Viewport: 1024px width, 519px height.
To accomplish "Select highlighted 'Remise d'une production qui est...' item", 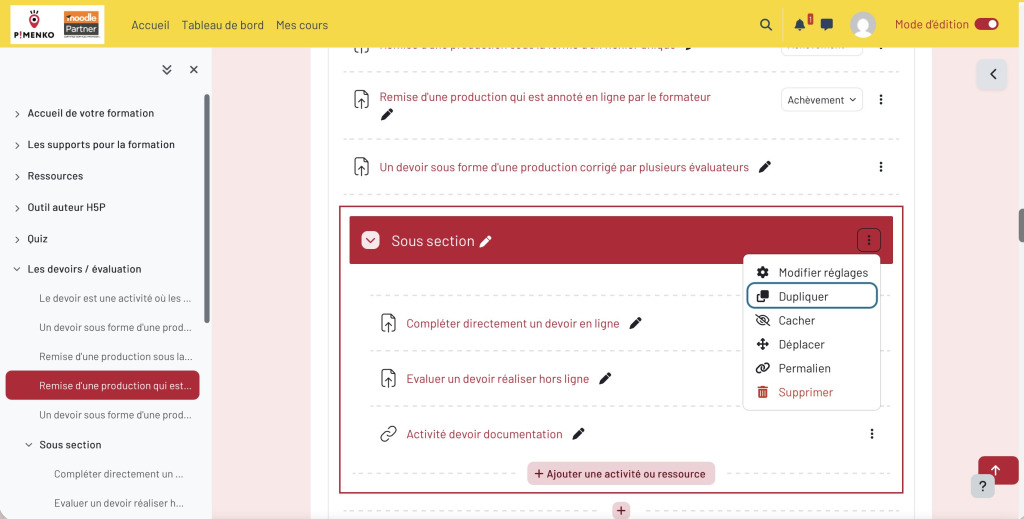I will pyautogui.click(x=103, y=385).
